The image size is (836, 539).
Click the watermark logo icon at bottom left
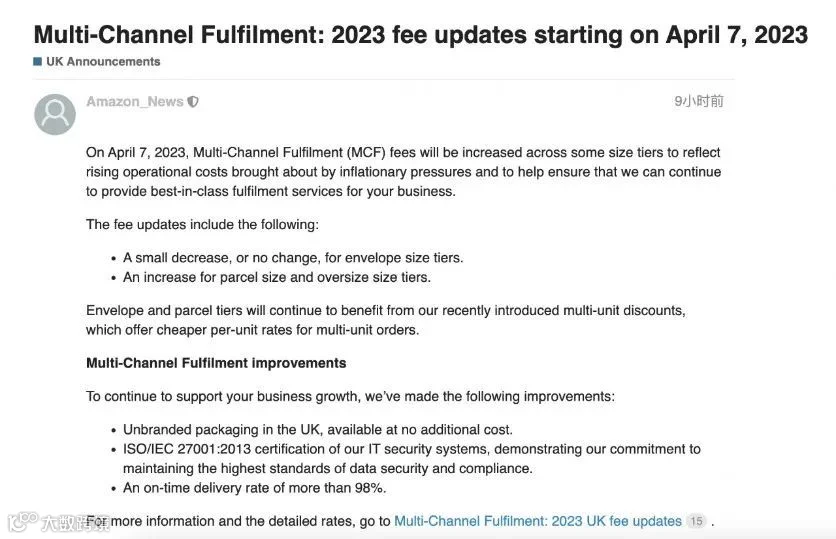click(23, 521)
